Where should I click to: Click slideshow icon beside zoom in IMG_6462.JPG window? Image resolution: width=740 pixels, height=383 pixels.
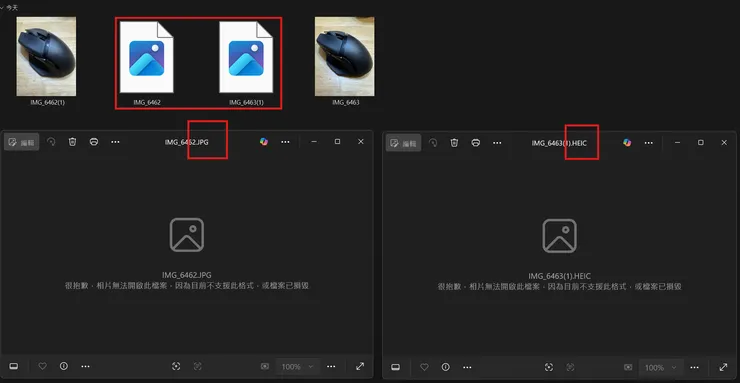[x=265, y=366]
